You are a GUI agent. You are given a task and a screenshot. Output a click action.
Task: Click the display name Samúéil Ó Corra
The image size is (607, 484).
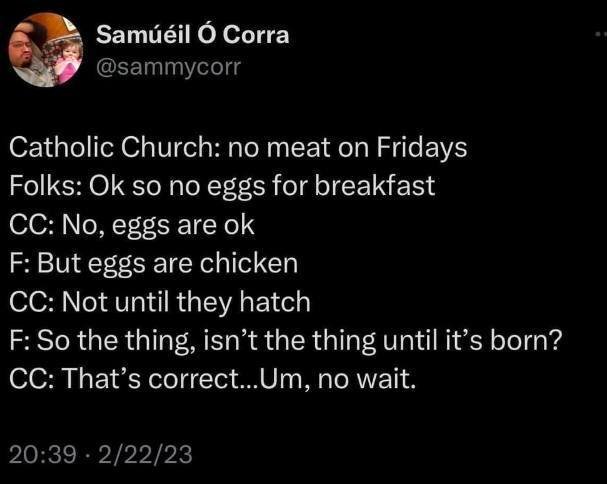point(192,35)
